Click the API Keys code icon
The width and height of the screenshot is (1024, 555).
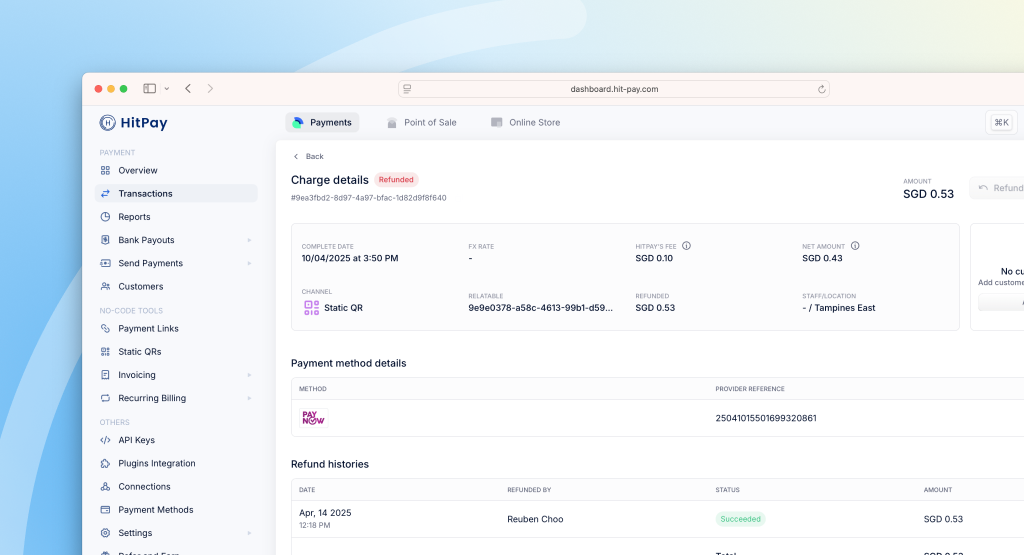105,440
